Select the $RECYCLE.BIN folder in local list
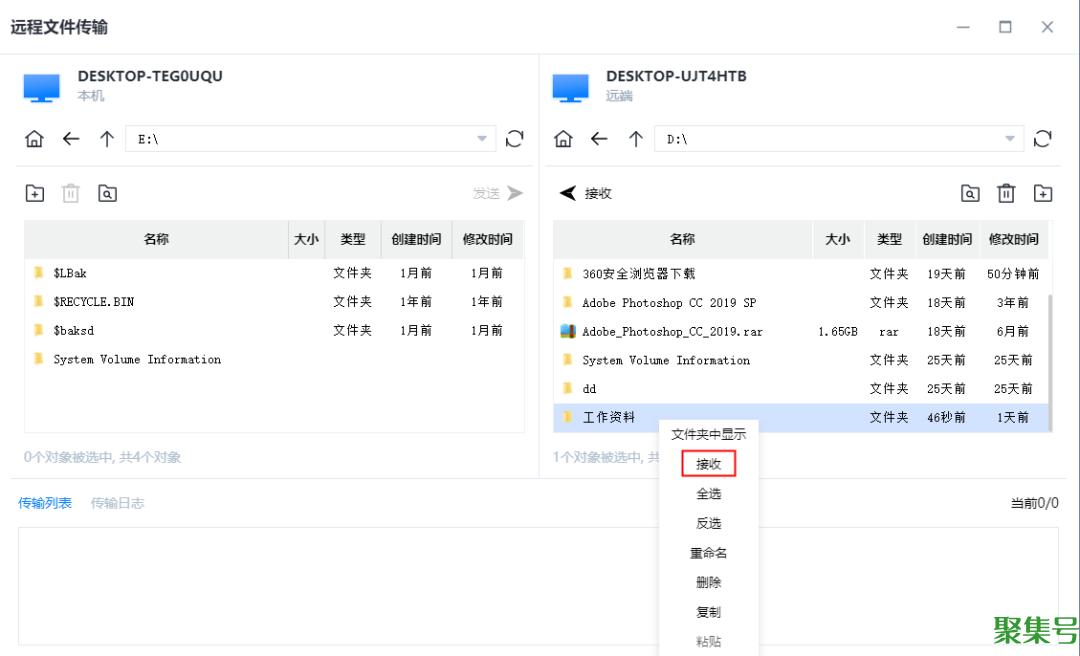Image resolution: width=1080 pixels, height=656 pixels. (93, 301)
